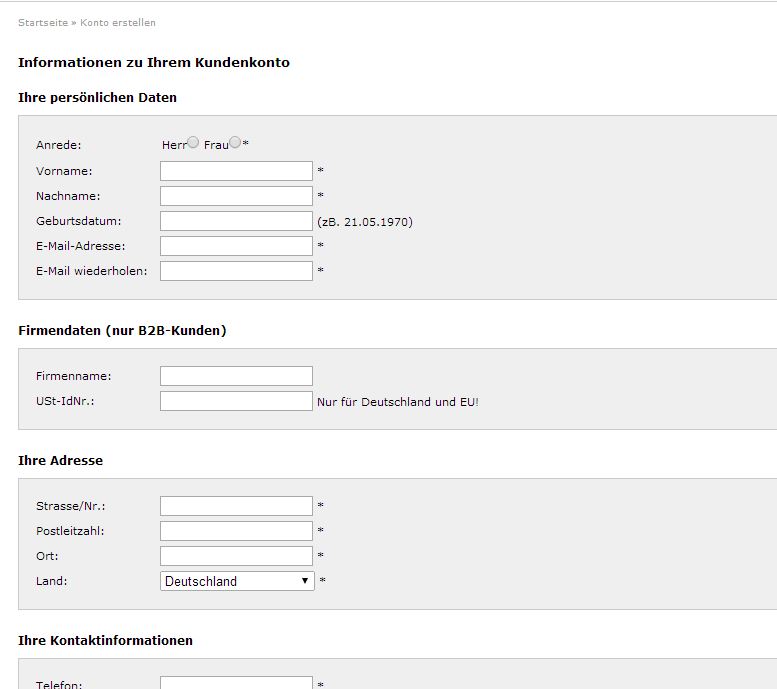Click the 'Informationen zu Ihrem Kundenkonto' heading
This screenshot has height=689, width=777.
pos(154,63)
